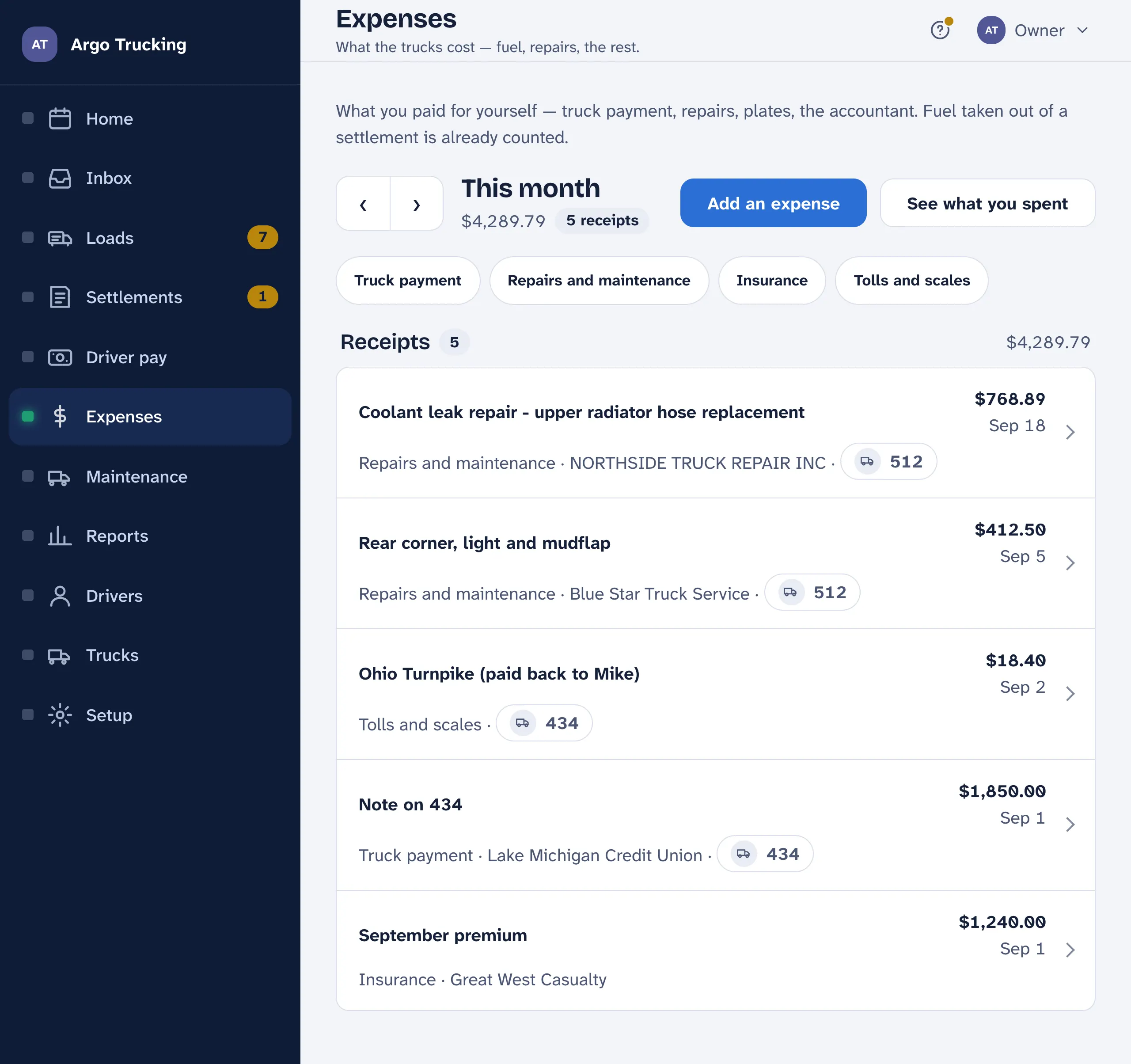Open Note on 434 receipt chevron
Image resolution: width=1131 pixels, height=1064 pixels.
pyautogui.click(x=1070, y=825)
